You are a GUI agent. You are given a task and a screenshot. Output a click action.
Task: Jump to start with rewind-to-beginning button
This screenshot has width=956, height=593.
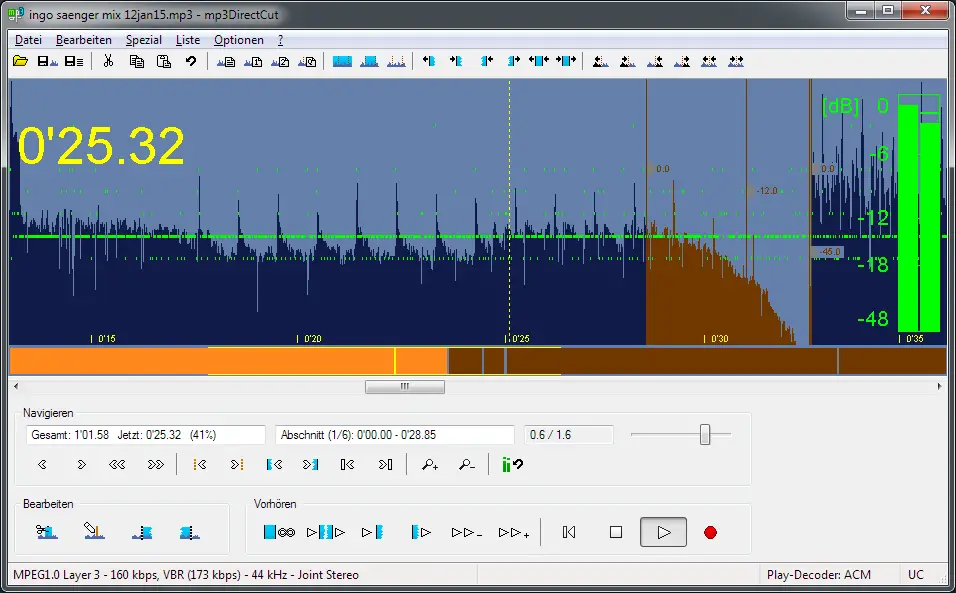(x=569, y=532)
